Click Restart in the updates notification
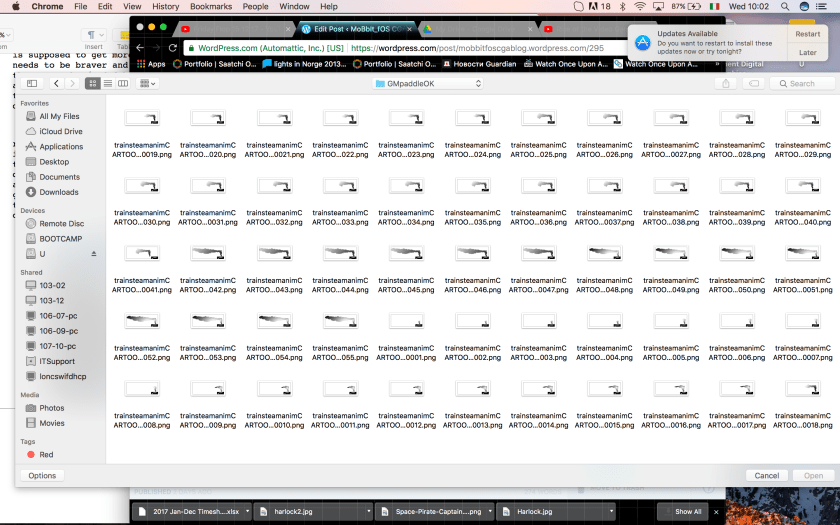 point(807,34)
